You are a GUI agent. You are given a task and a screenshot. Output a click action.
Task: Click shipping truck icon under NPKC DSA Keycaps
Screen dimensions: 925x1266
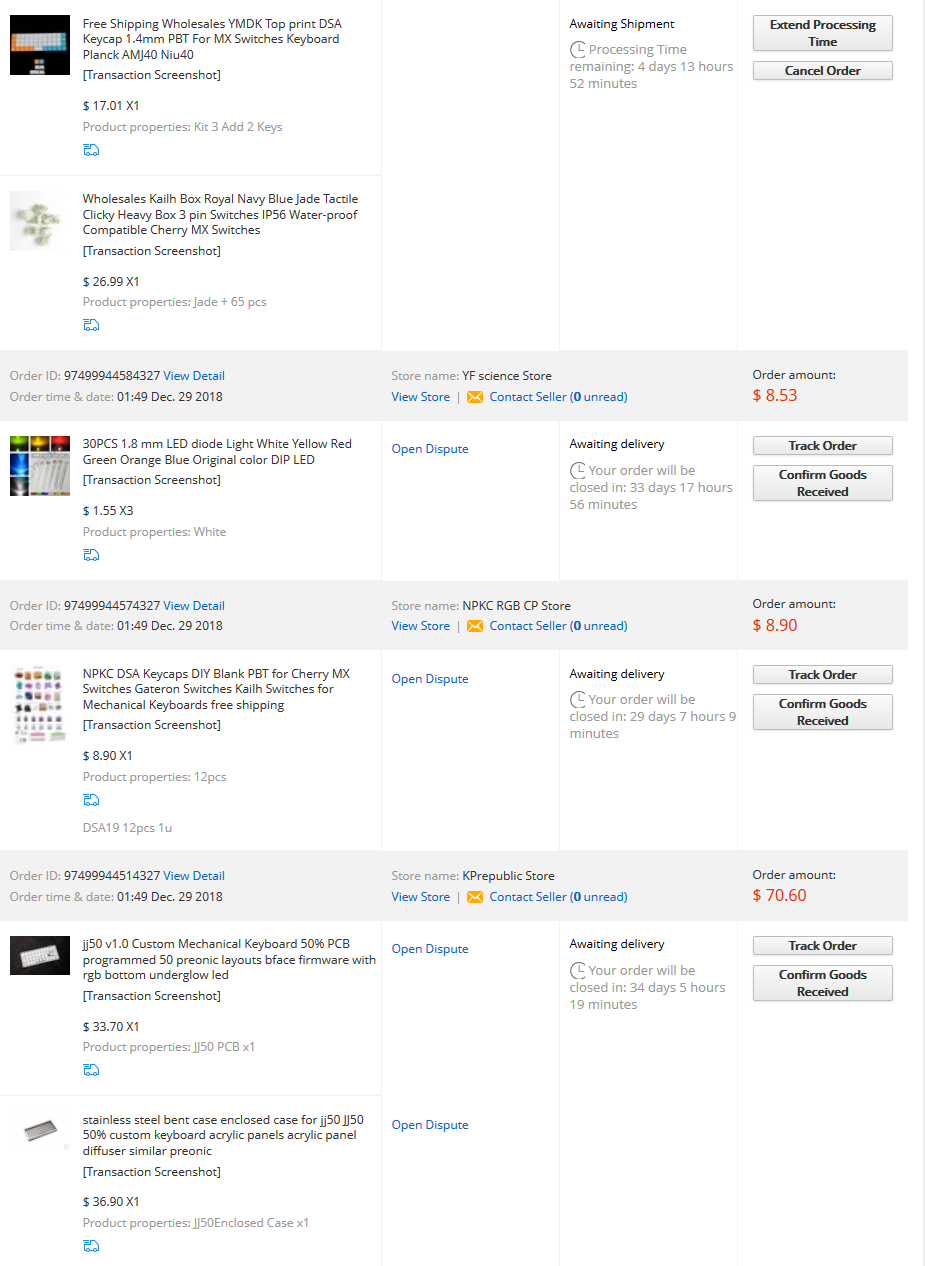point(91,800)
